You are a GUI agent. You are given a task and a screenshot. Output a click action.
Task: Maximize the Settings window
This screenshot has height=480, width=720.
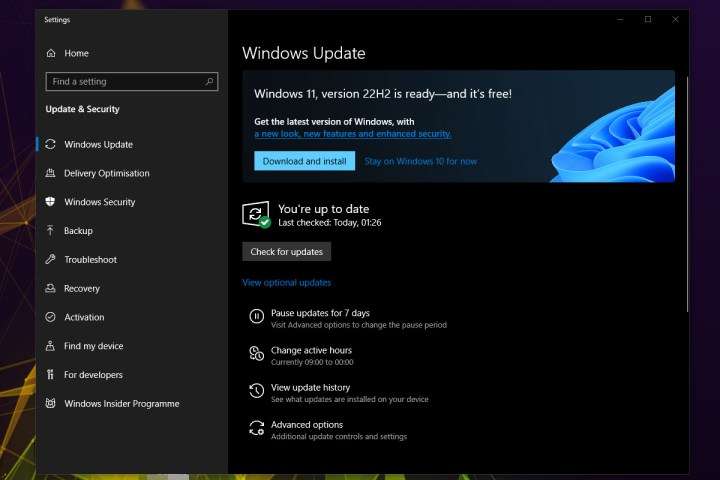click(648, 19)
